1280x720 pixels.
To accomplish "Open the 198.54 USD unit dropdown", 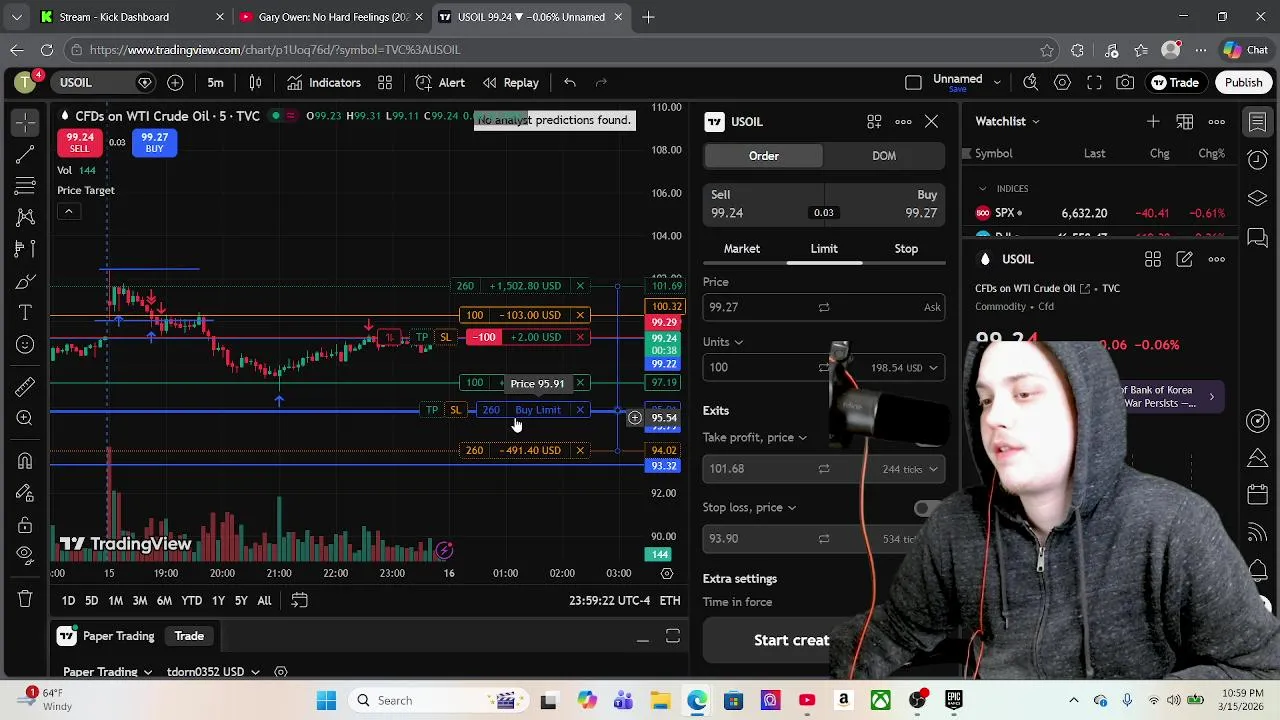I will tap(904, 368).
